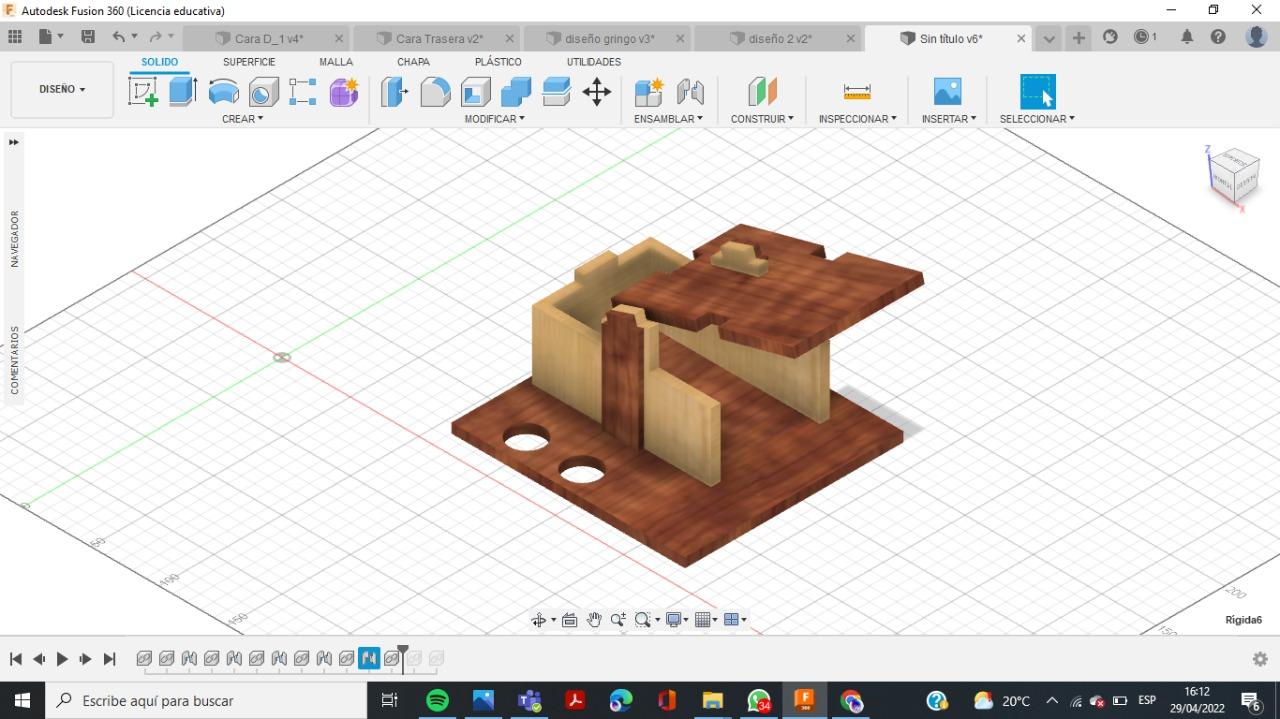Select the Joint tool
This screenshot has width=1280, height=719.
point(690,93)
